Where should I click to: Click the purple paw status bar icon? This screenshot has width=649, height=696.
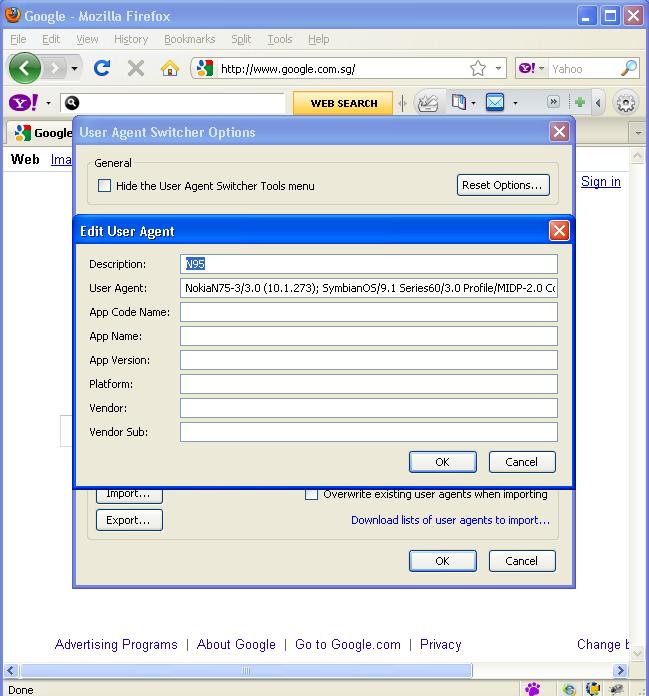[532, 689]
